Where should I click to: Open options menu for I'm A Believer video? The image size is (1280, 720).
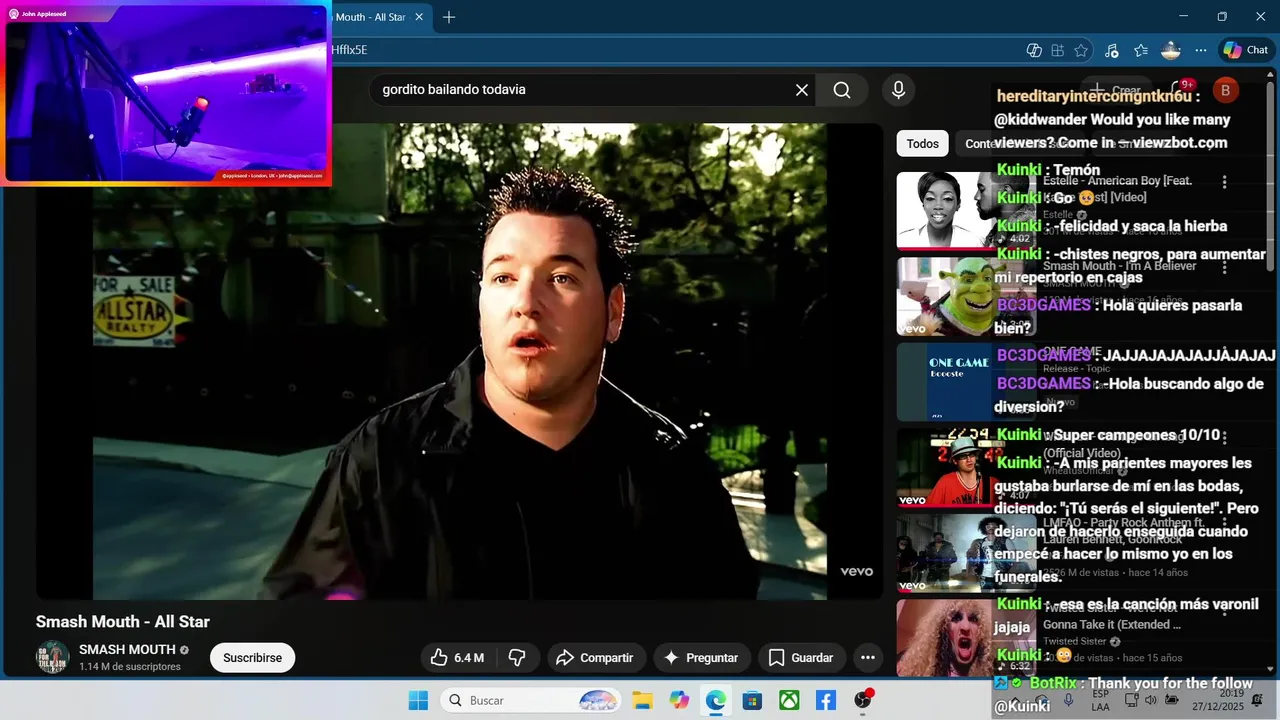coord(1224,267)
